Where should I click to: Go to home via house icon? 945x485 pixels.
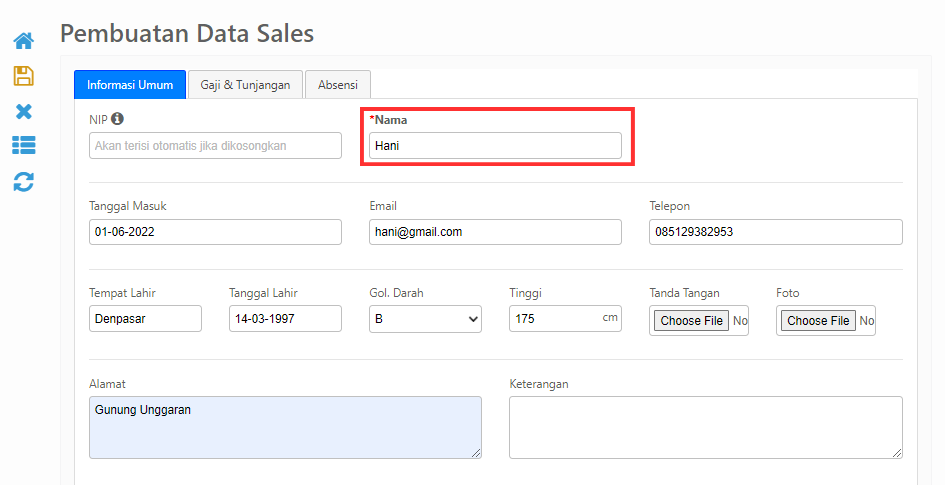(24, 42)
